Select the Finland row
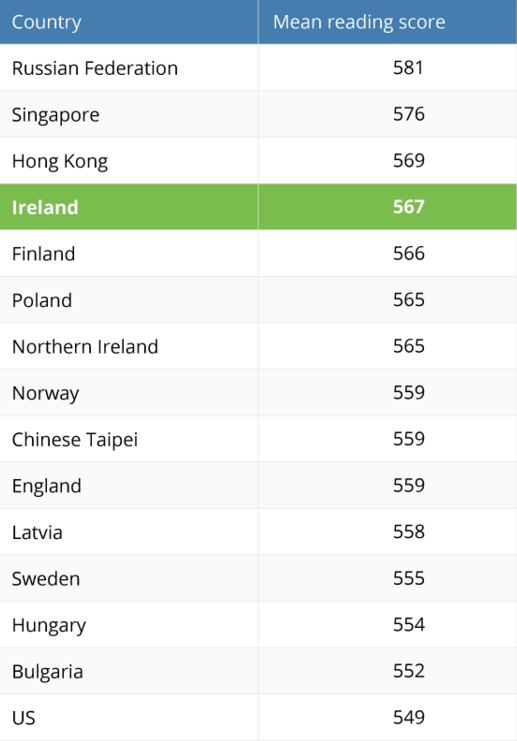Viewport: 517px width, 741px height. [x=258, y=253]
